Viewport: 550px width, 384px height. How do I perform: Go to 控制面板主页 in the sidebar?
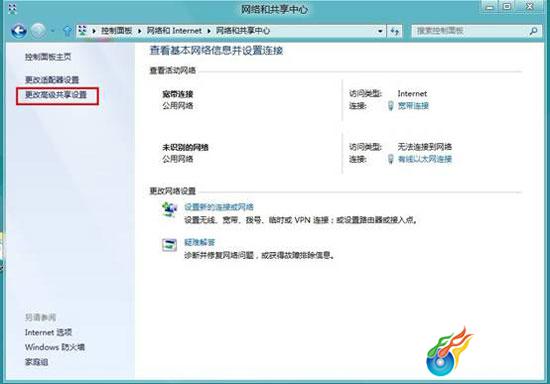(48, 57)
